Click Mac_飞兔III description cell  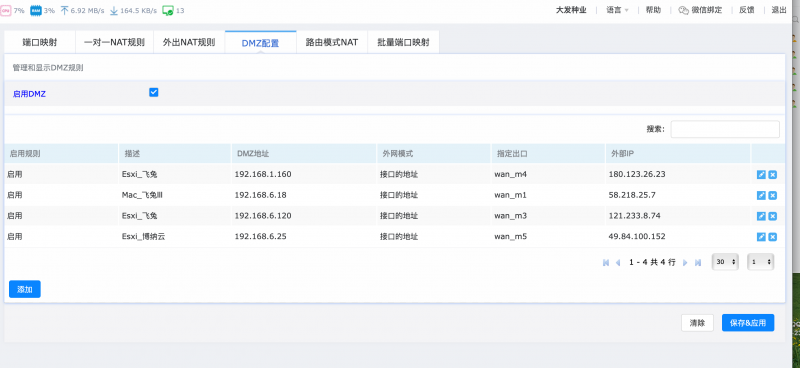coord(142,195)
